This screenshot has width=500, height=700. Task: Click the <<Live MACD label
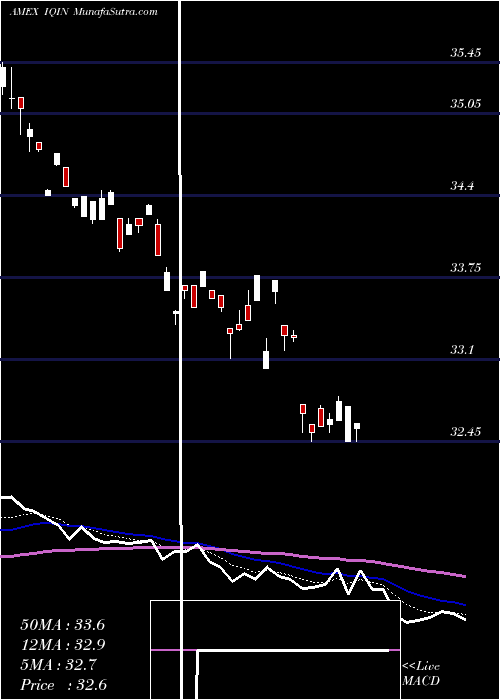(x=421, y=674)
